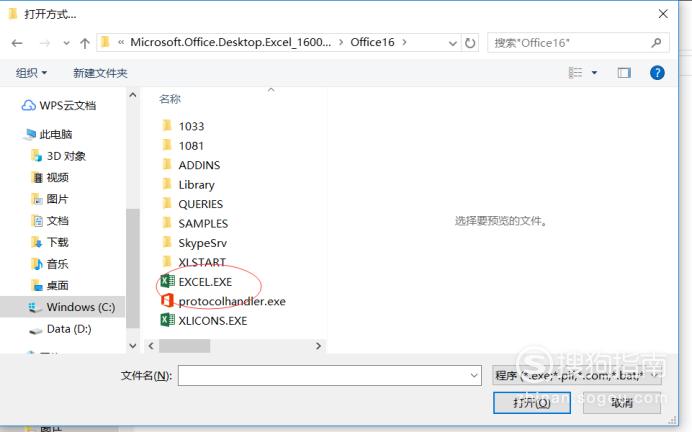Select the SAMPLES folder
The width and height of the screenshot is (692, 432).
pyautogui.click(x=195, y=223)
